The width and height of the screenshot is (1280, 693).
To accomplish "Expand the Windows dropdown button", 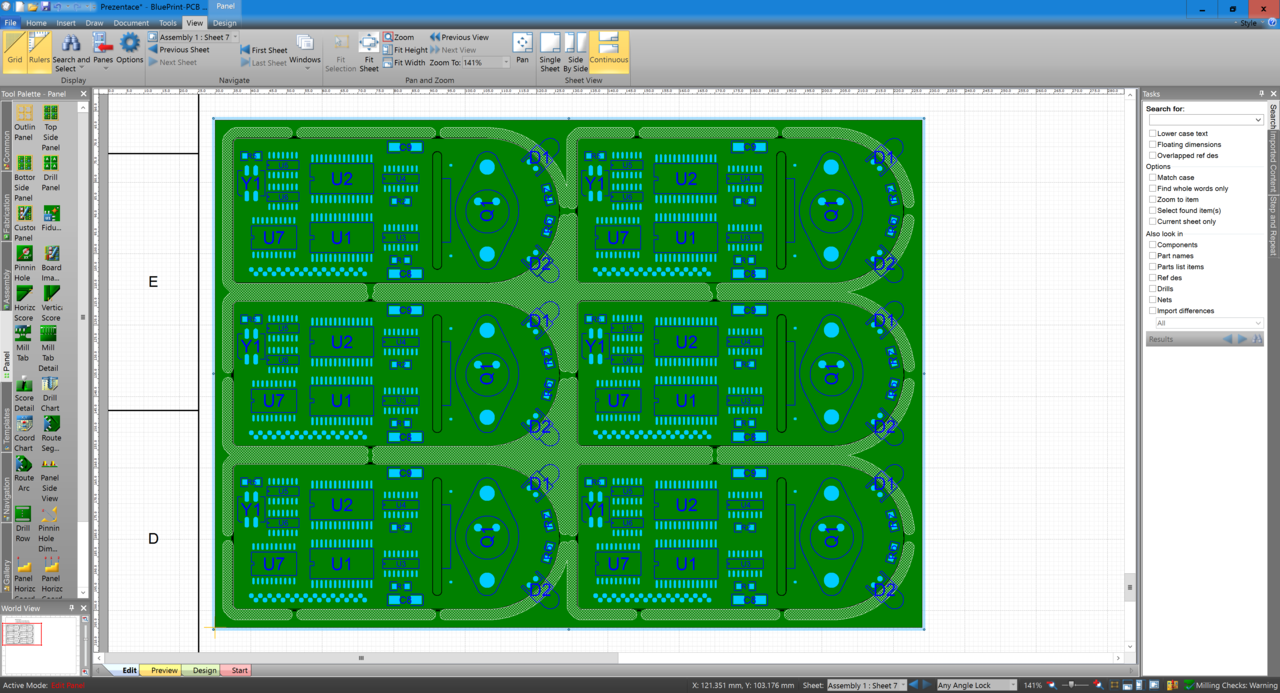I will click(x=305, y=50).
